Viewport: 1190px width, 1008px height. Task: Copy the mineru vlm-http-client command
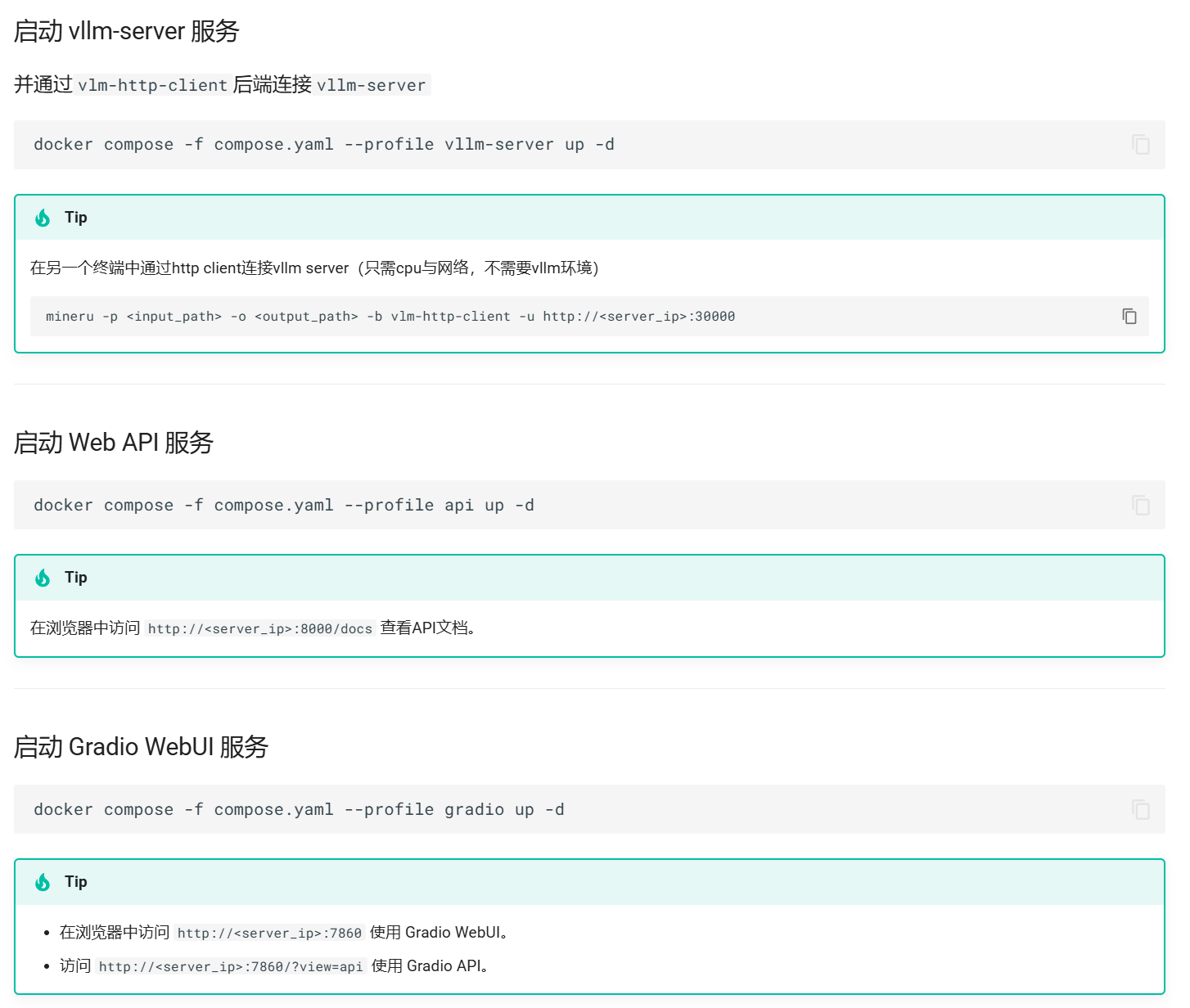coord(1129,317)
